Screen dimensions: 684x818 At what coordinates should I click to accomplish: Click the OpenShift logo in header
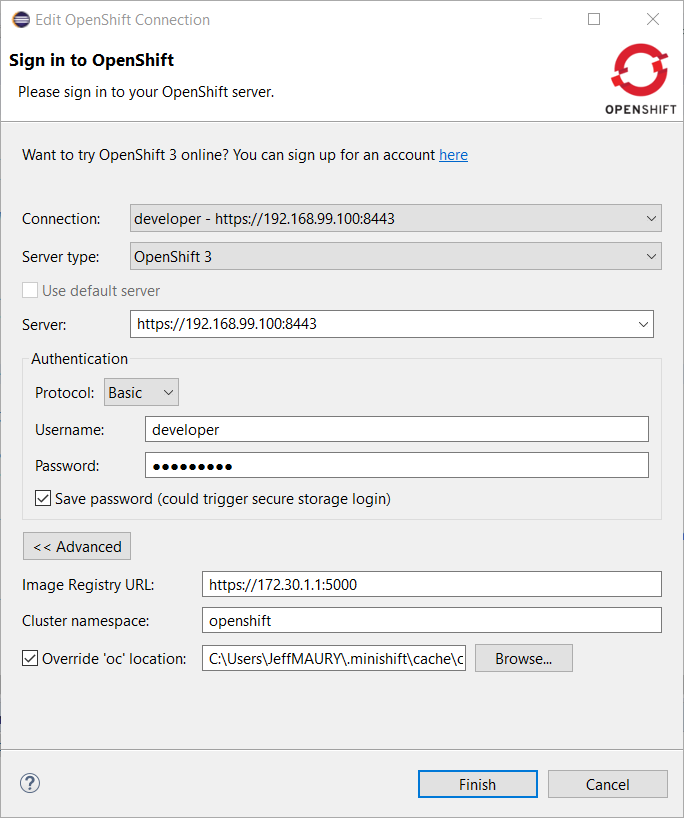(x=640, y=78)
